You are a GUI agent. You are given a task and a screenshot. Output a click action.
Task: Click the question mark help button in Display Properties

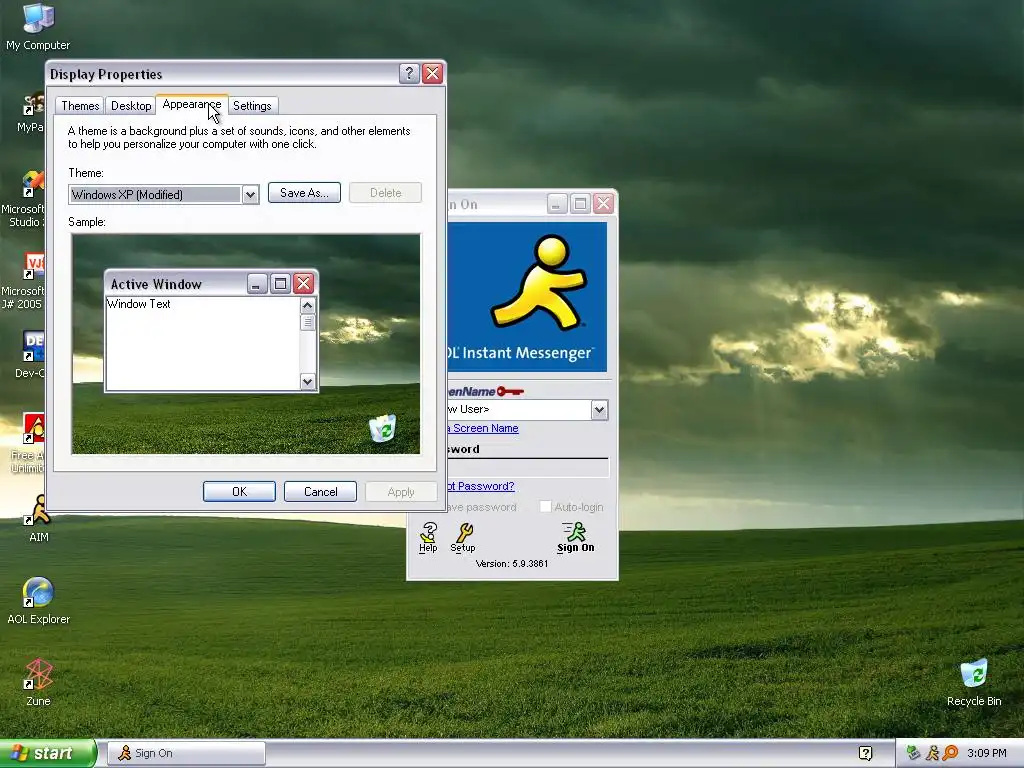pyautogui.click(x=409, y=73)
